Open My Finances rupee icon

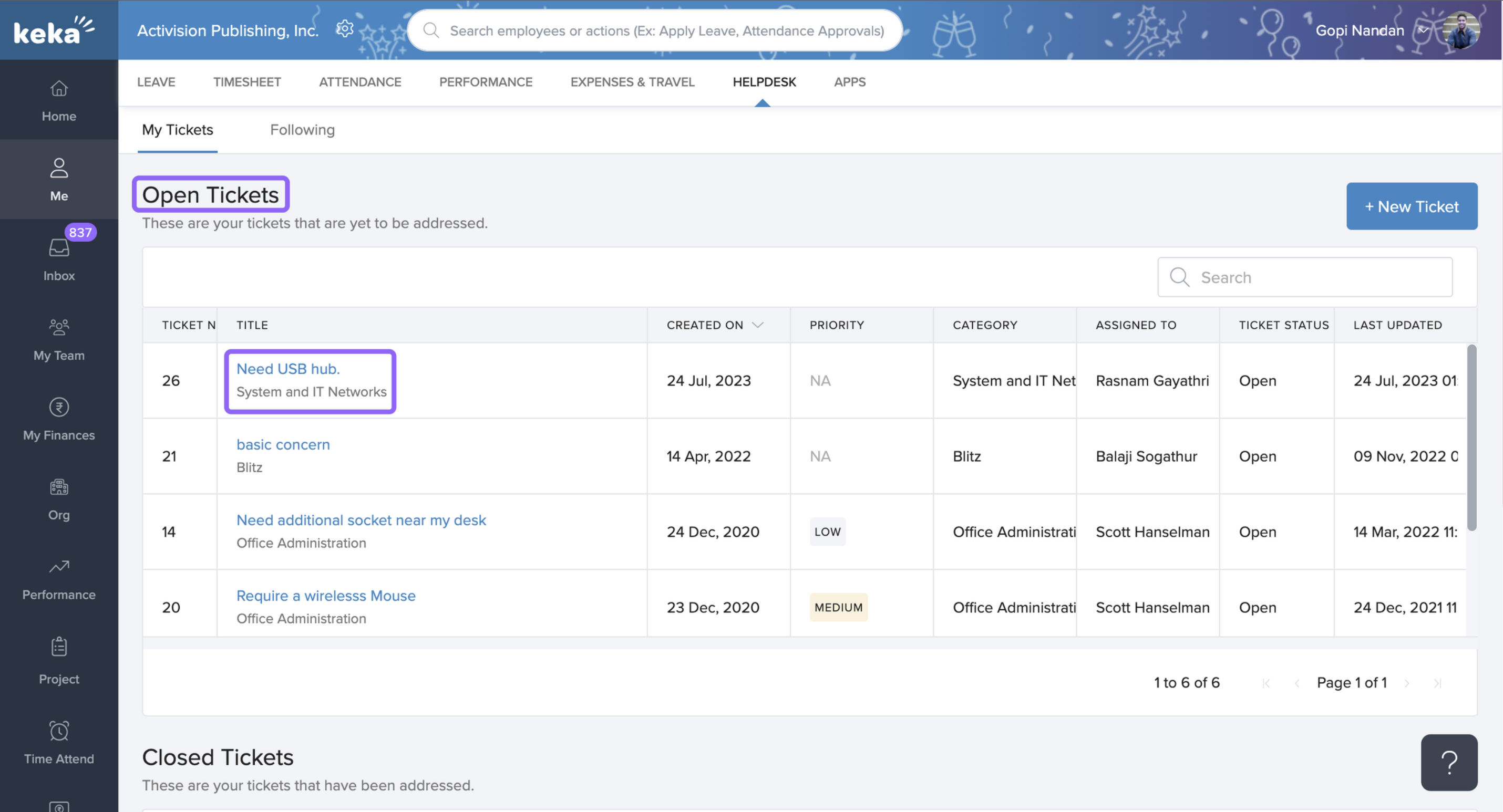tap(59, 407)
